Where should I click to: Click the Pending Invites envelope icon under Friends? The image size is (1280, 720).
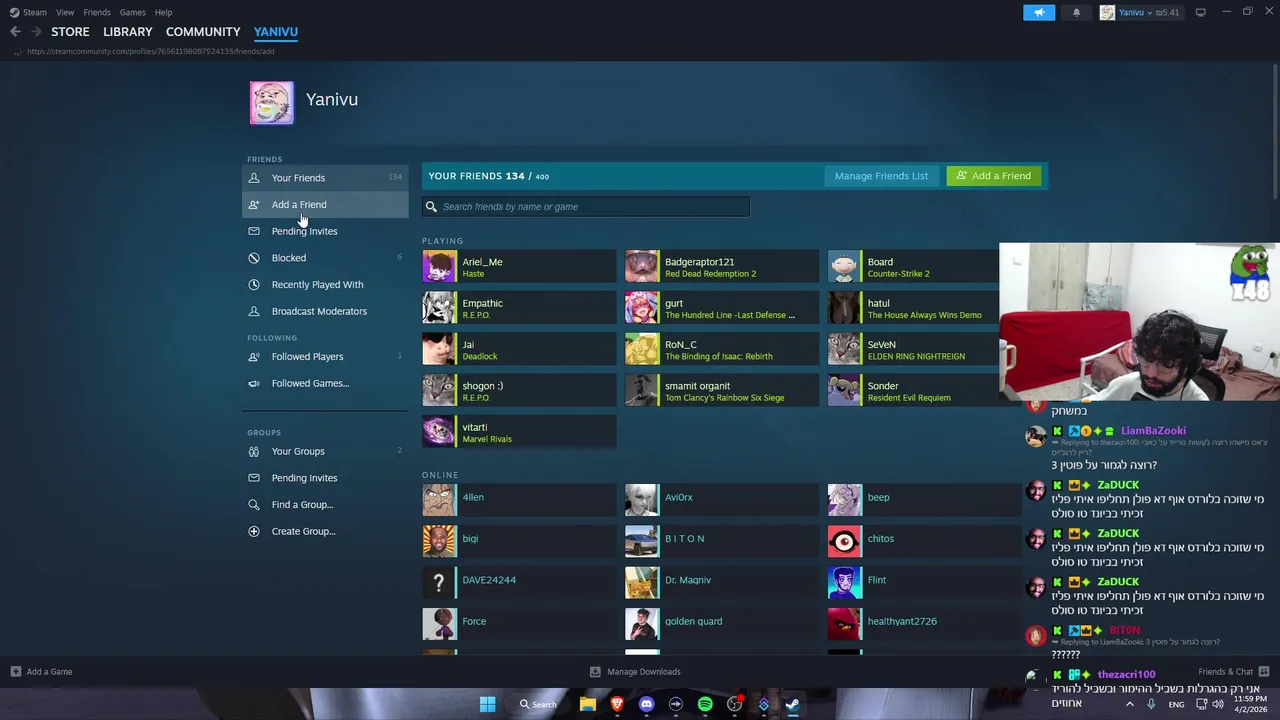(254, 231)
